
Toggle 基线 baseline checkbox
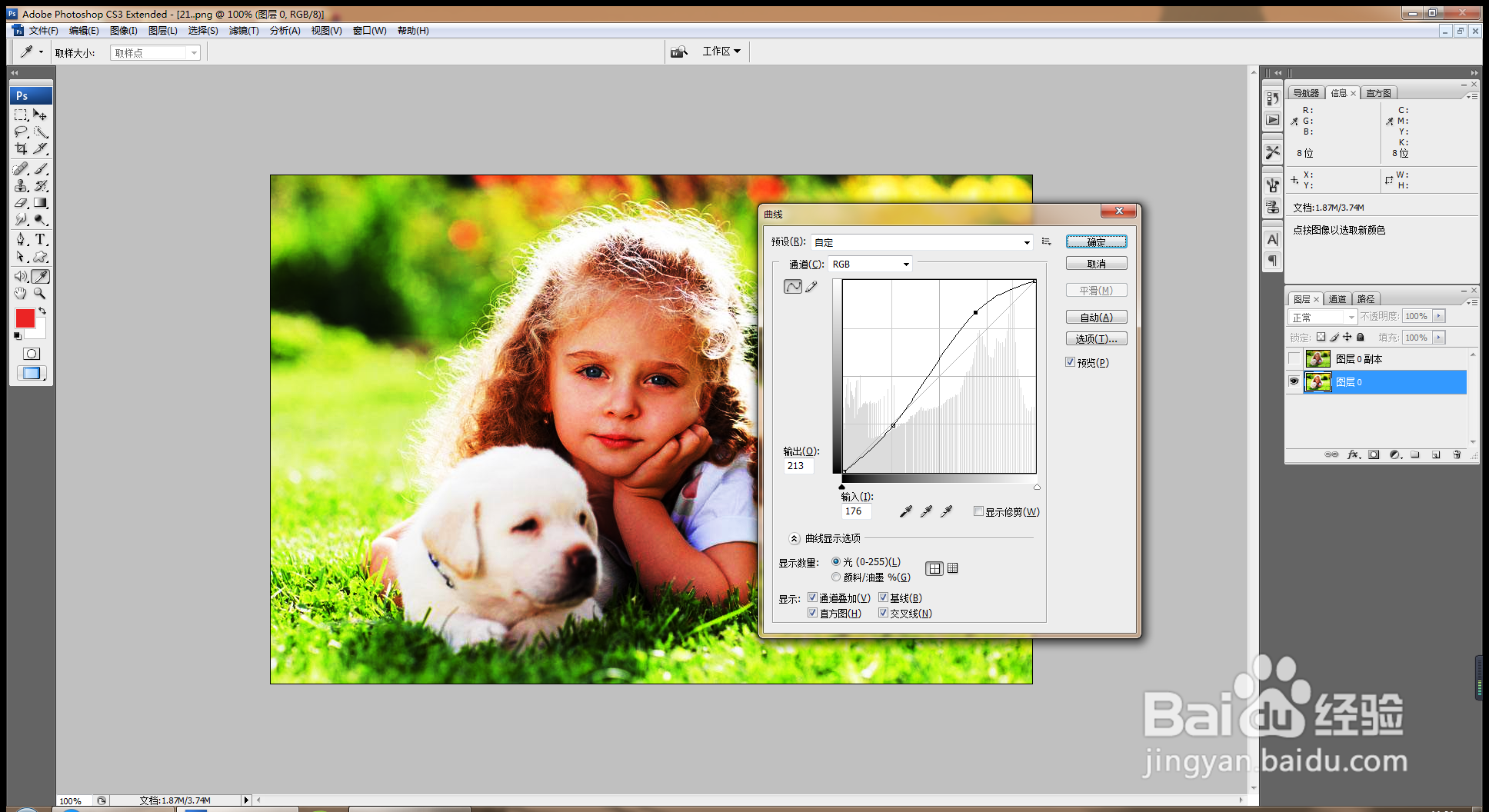tap(883, 597)
